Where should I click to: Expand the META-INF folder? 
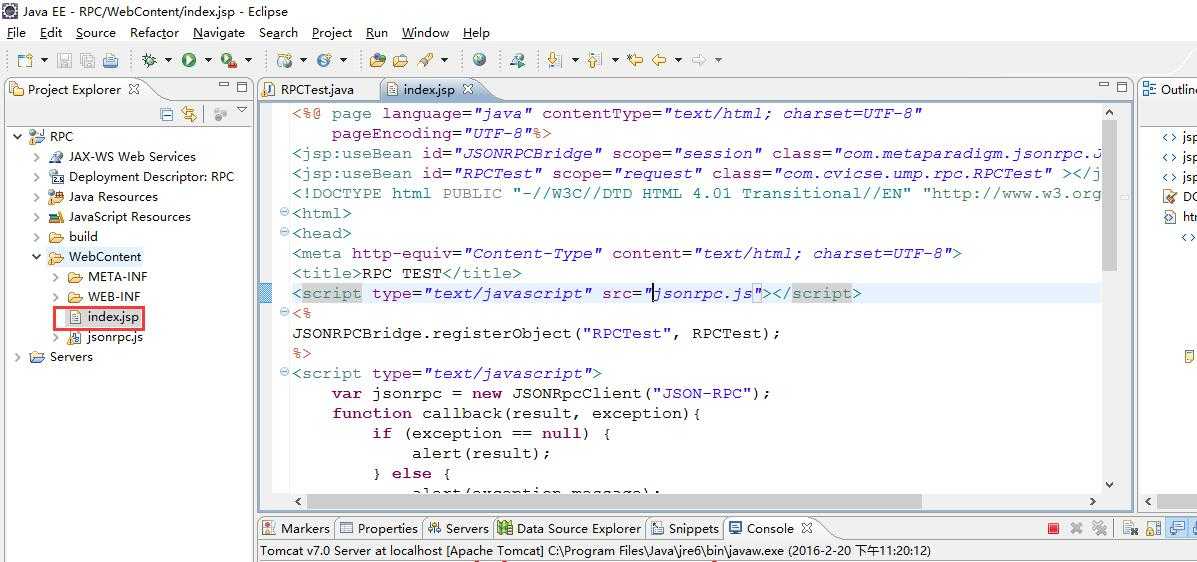tap(56, 276)
